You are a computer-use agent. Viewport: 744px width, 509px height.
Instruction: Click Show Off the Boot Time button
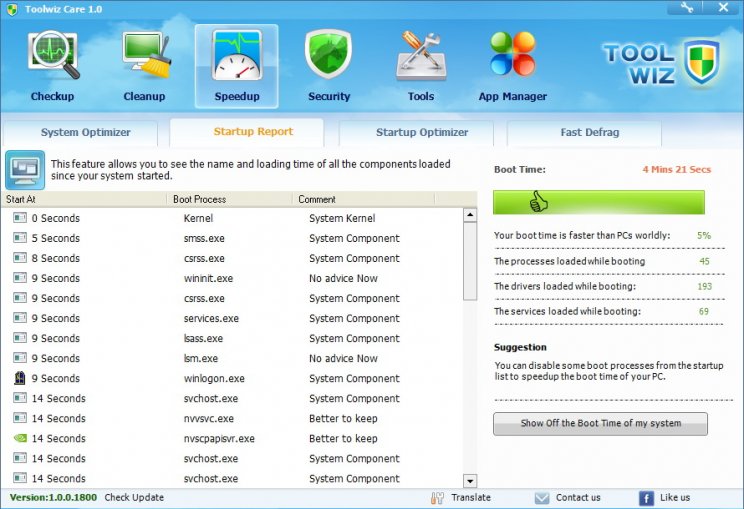600,424
